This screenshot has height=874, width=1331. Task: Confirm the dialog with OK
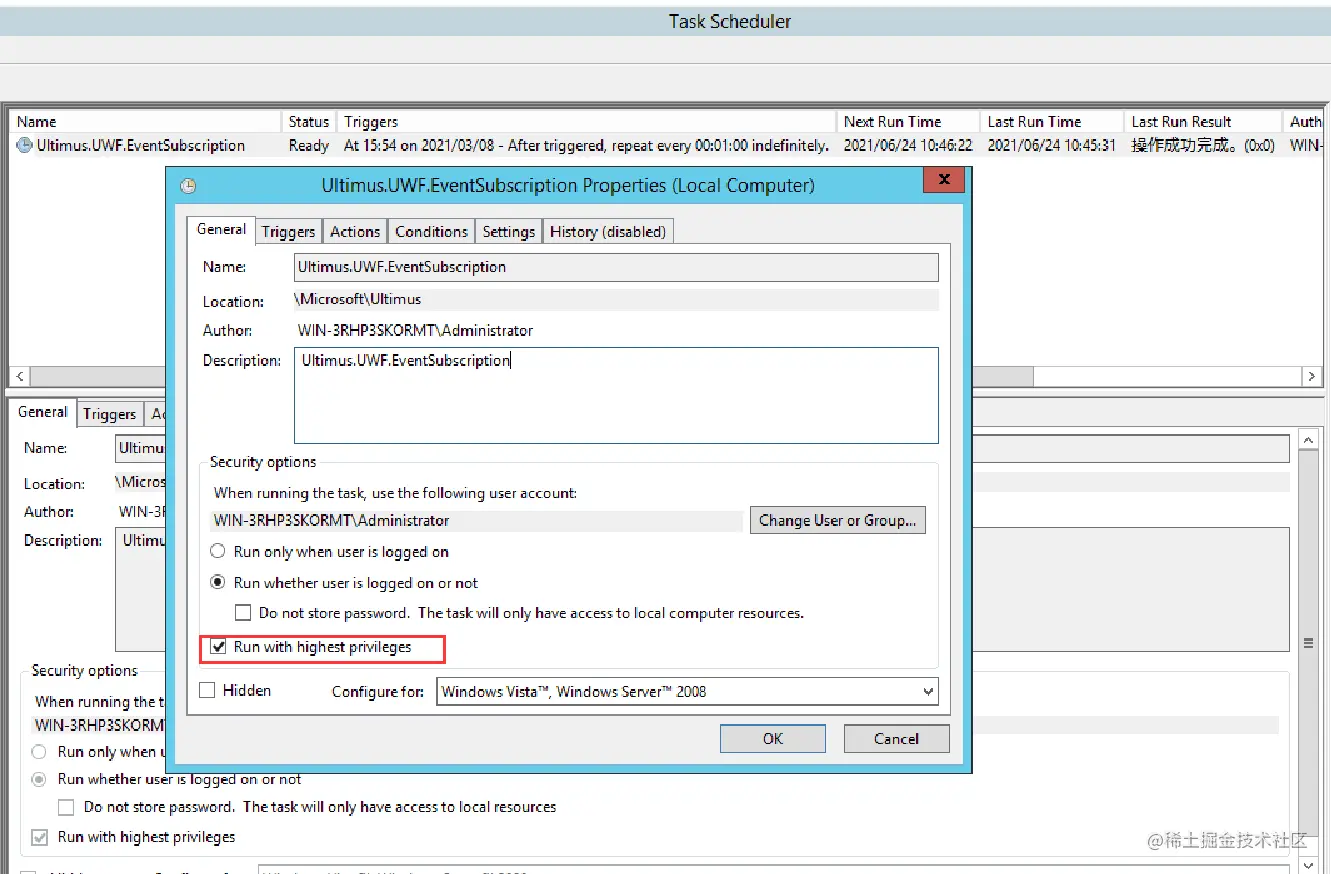click(773, 738)
